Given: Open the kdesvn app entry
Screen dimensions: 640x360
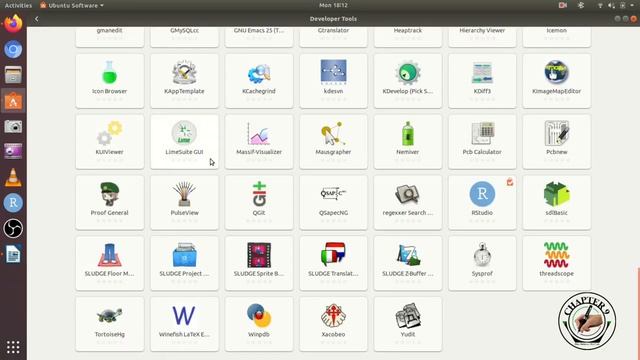Looking at the screenshot, I should pyautogui.click(x=333, y=81).
